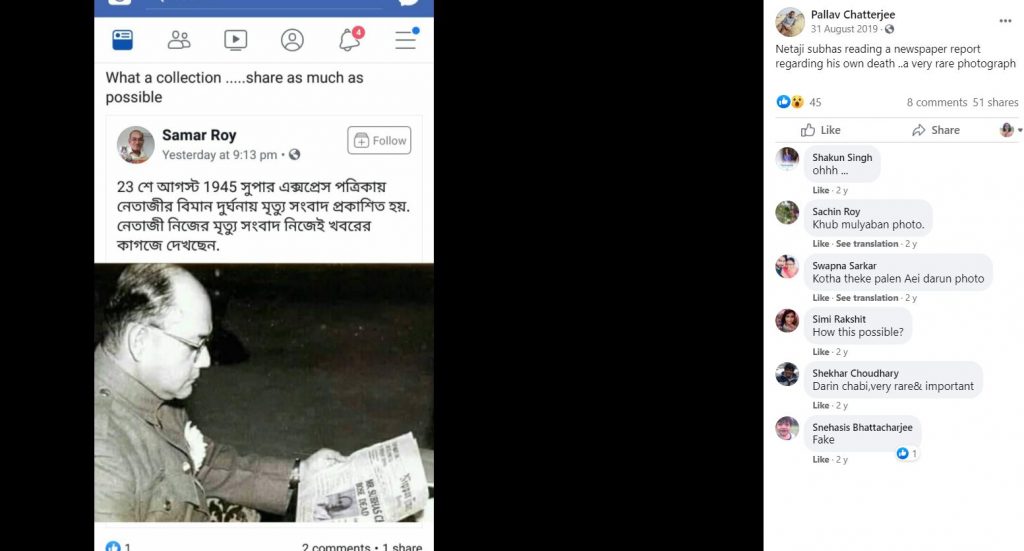See translation of Sachin Roy's comment
This screenshot has height=551, width=1024.
[x=867, y=244]
